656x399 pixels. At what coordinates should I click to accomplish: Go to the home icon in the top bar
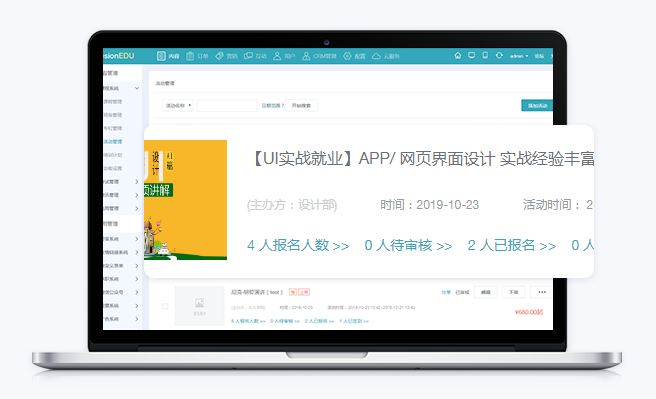click(458, 55)
